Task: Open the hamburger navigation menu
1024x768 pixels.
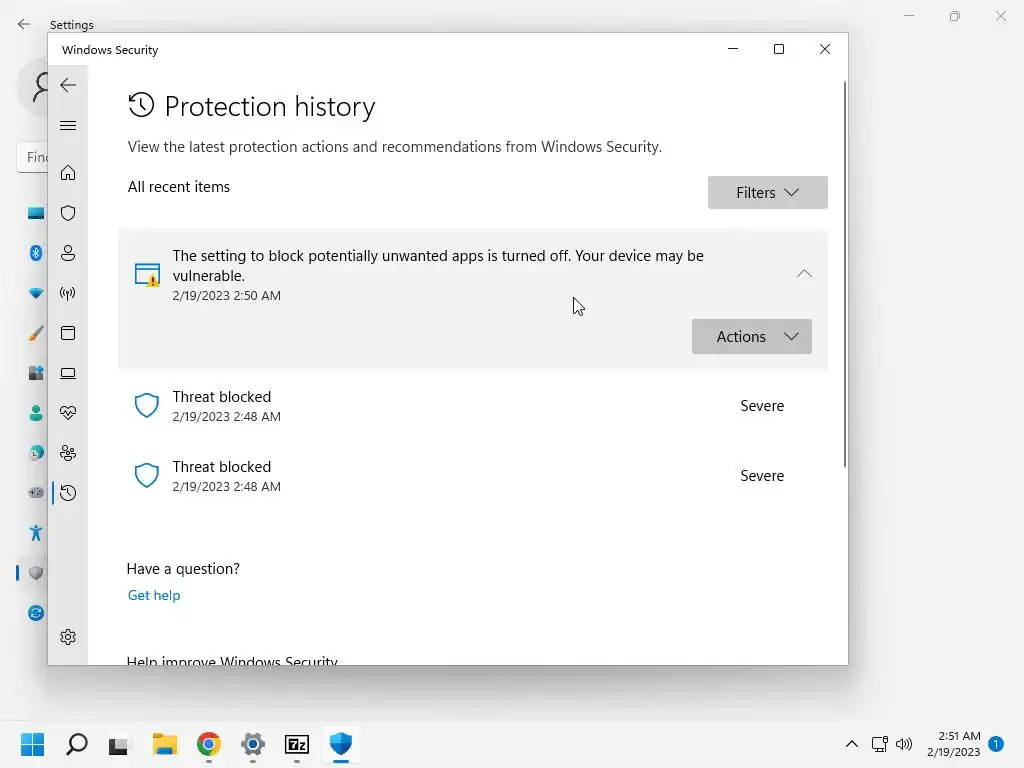Action: (68, 125)
